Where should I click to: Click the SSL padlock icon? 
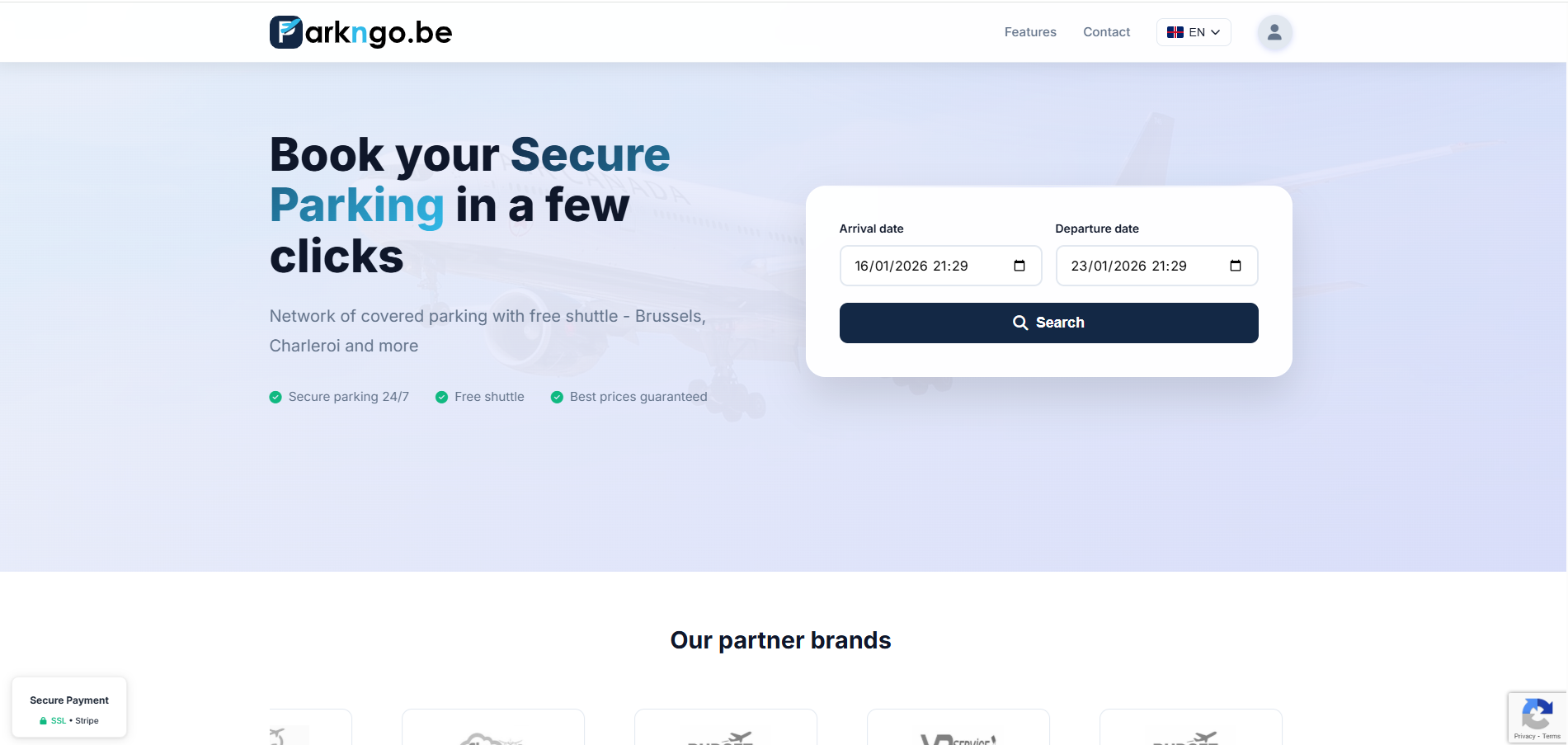tap(43, 721)
